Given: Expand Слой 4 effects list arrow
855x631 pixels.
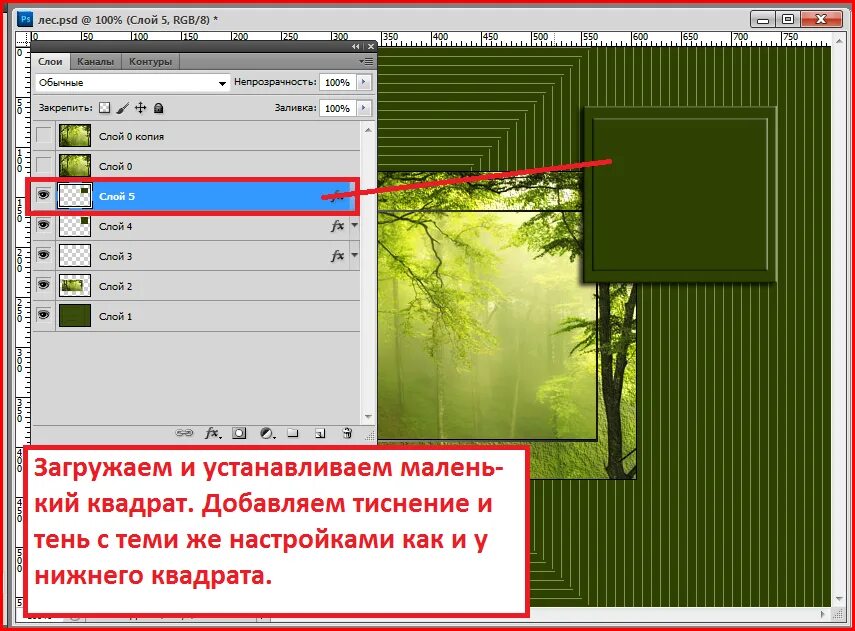Looking at the screenshot, I should click(x=354, y=225).
